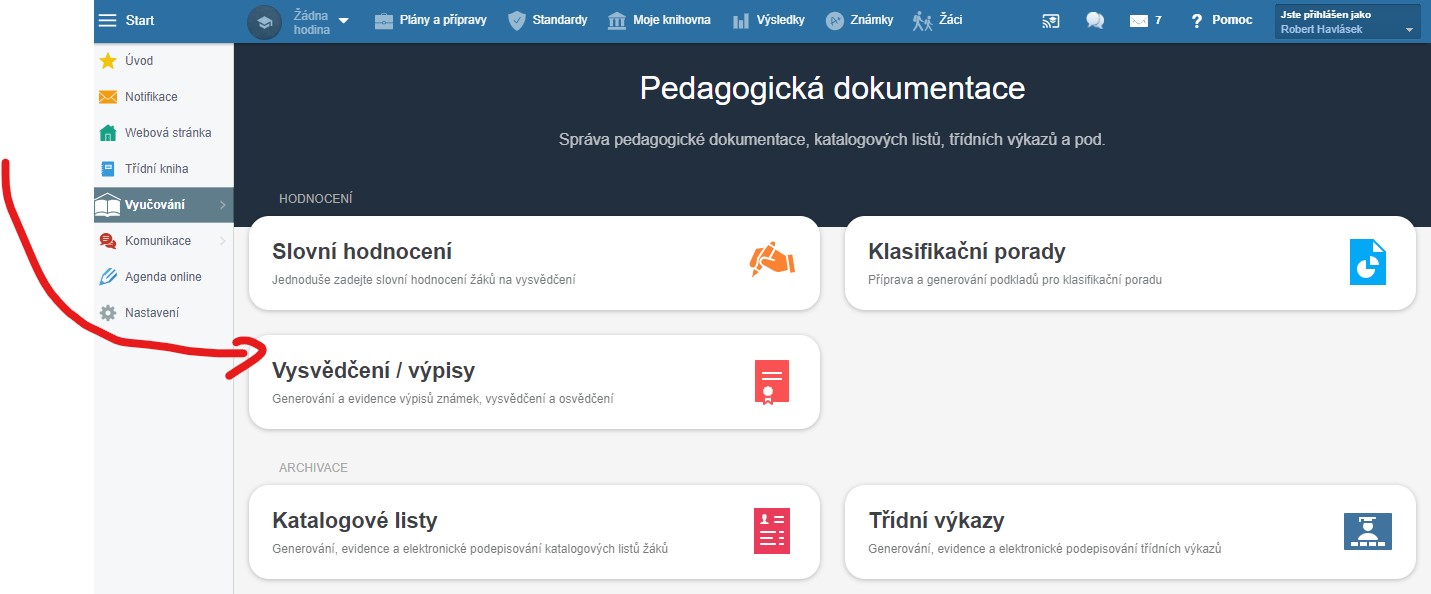Open the Třídní výkazy card
The height and width of the screenshot is (594, 1431).
(1129, 532)
